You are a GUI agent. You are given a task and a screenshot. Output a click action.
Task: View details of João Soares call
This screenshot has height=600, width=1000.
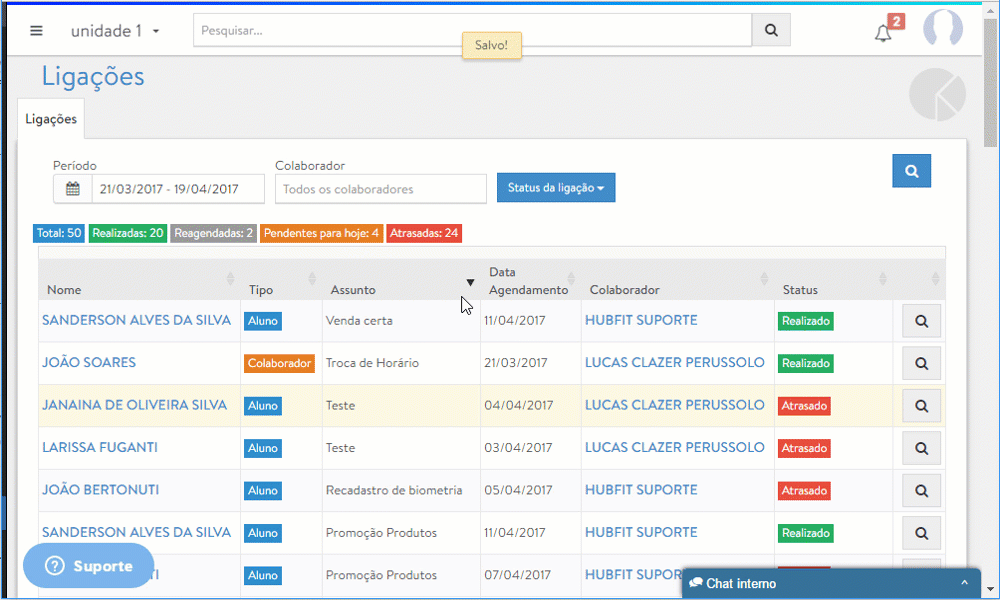921,364
